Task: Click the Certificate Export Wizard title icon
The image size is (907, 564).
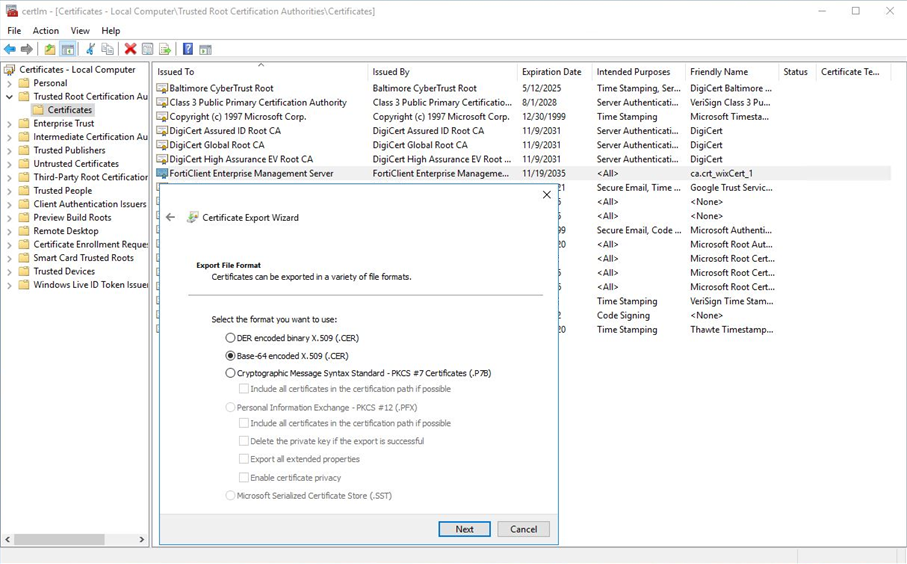Action: (193, 218)
